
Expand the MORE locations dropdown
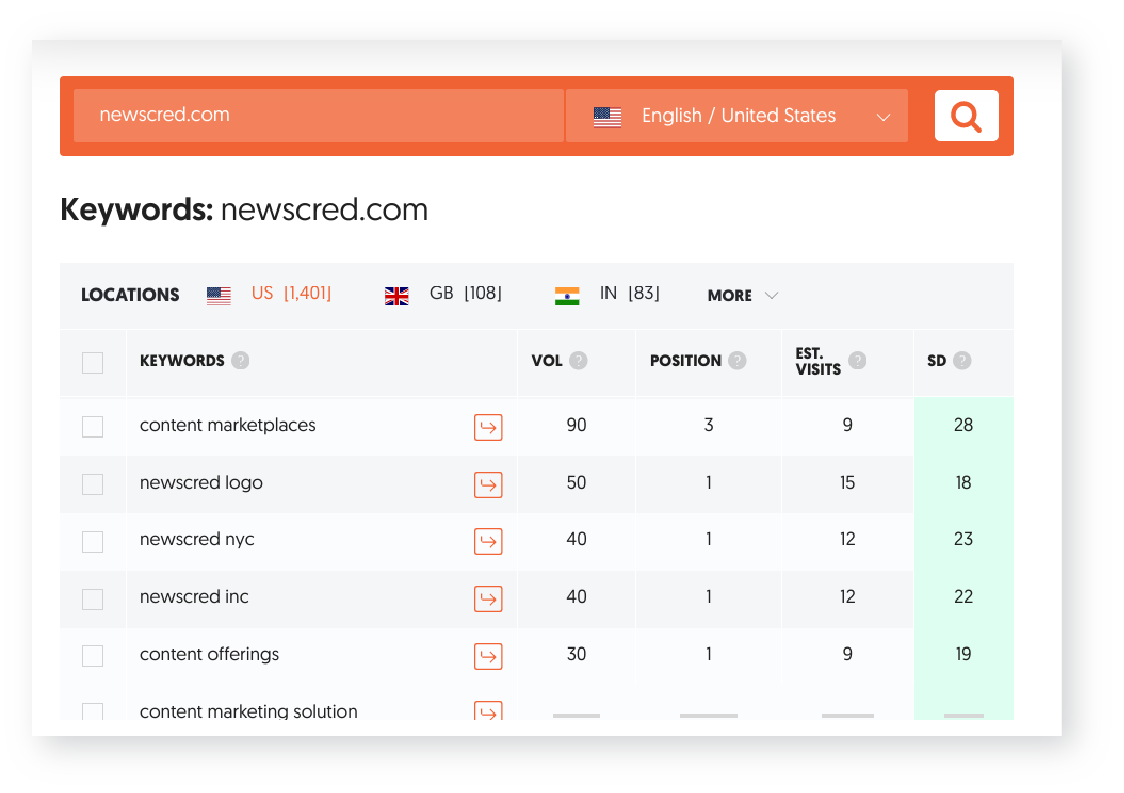point(742,295)
